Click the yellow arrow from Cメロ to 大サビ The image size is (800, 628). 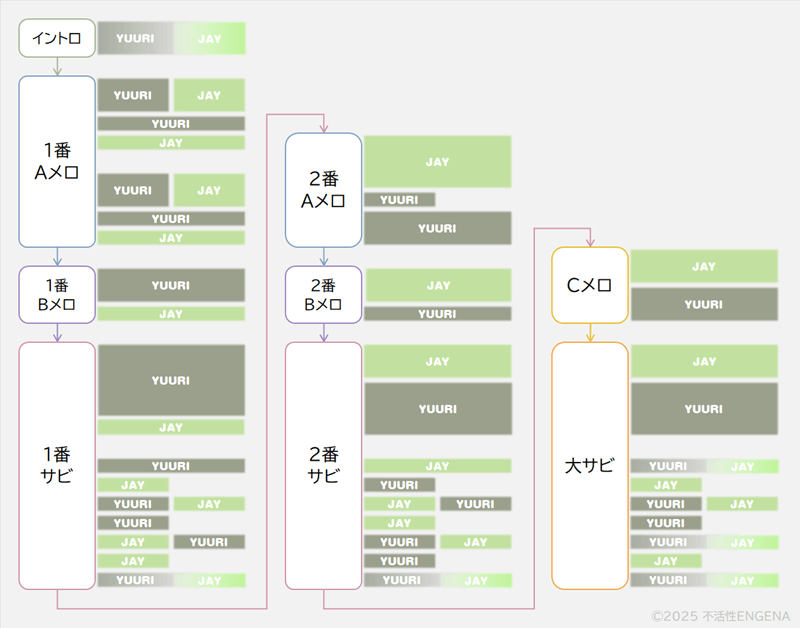(x=590, y=333)
